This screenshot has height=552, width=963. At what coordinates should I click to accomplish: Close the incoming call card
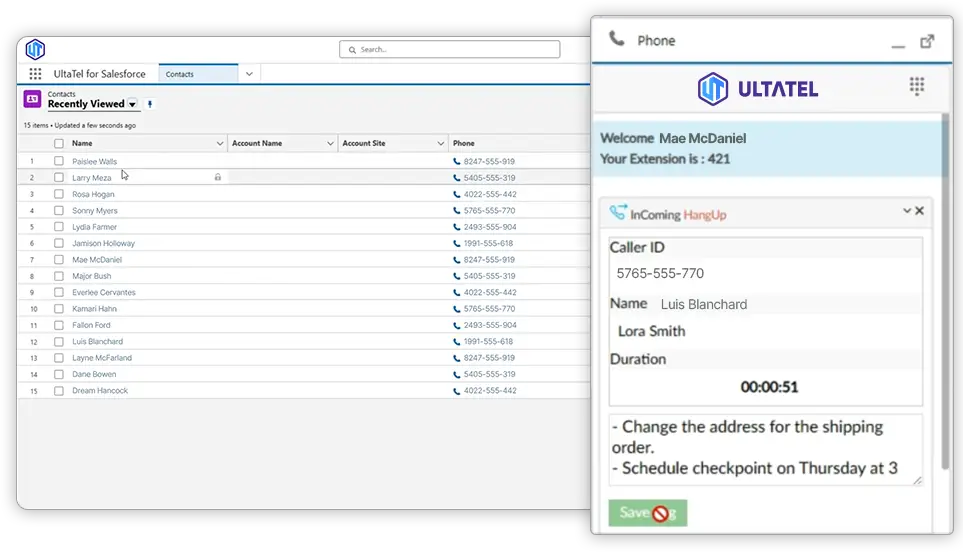(x=920, y=211)
